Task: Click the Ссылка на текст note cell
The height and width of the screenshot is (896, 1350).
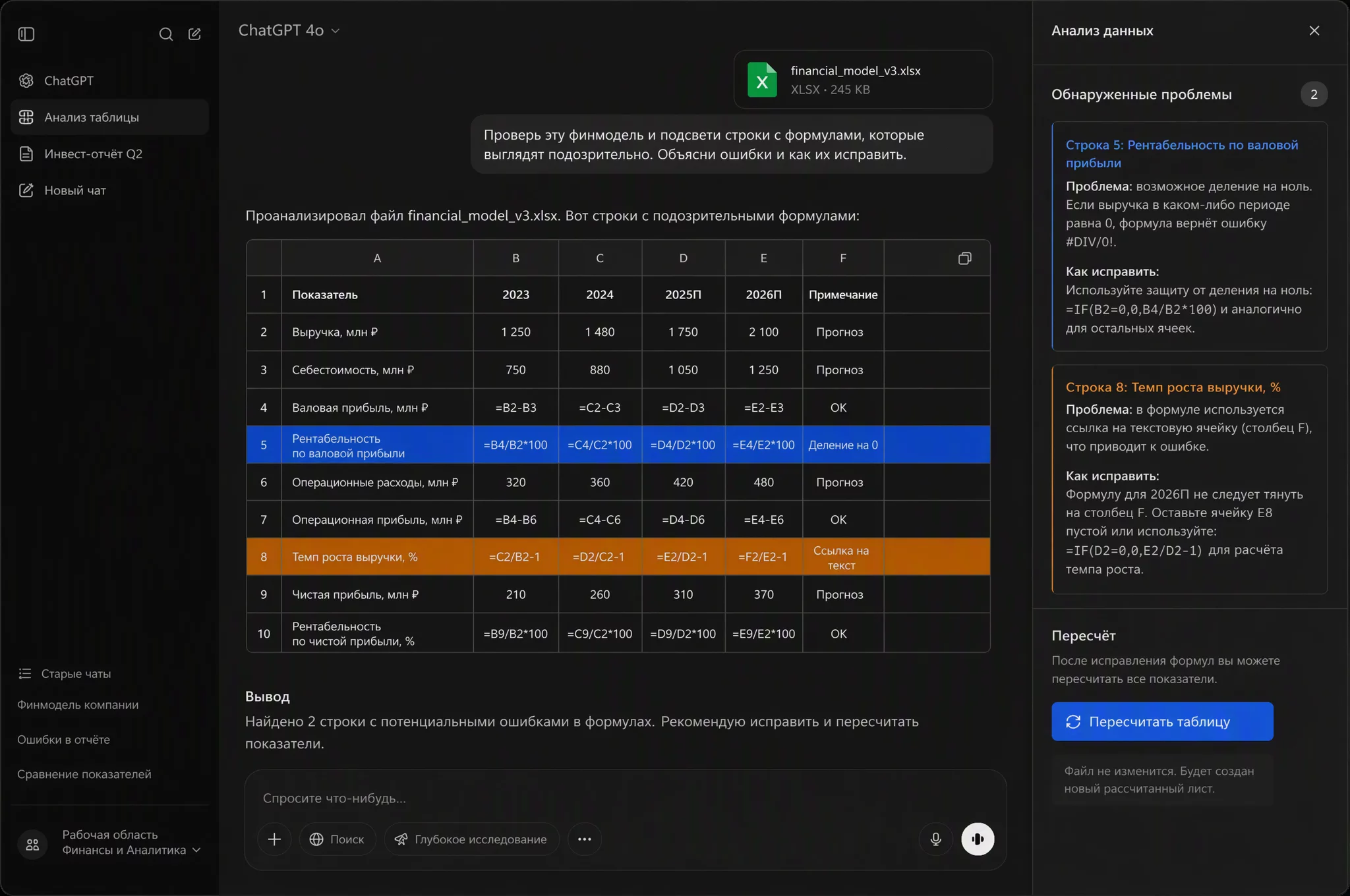Action: click(x=843, y=557)
